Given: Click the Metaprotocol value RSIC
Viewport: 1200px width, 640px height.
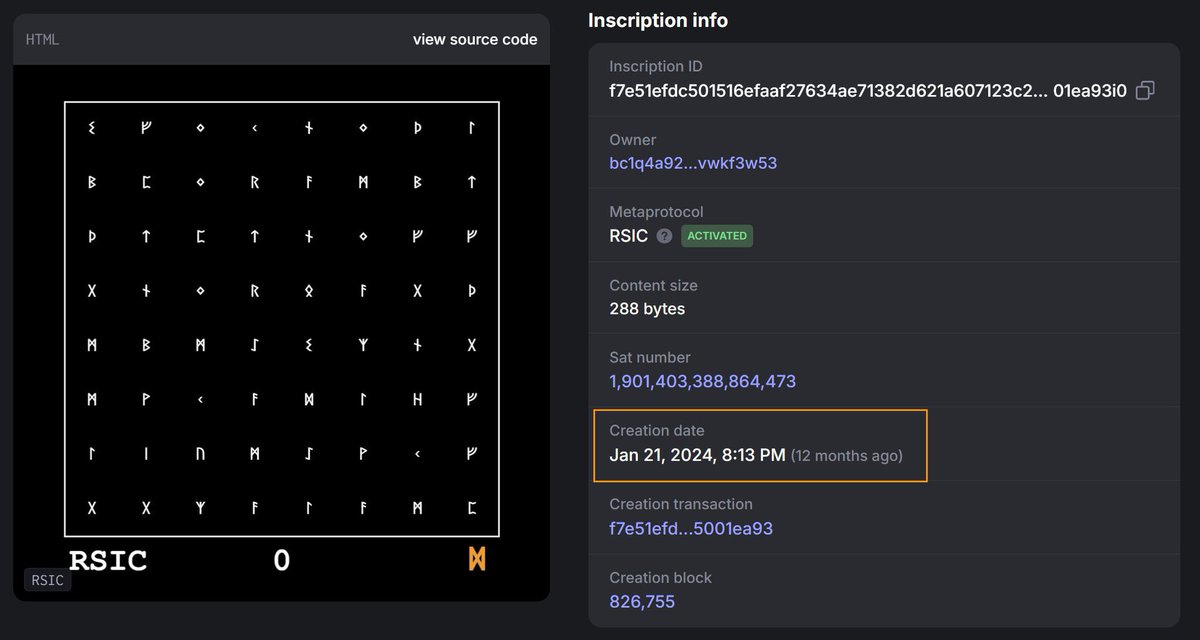Looking at the screenshot, I should click(629, 236).
